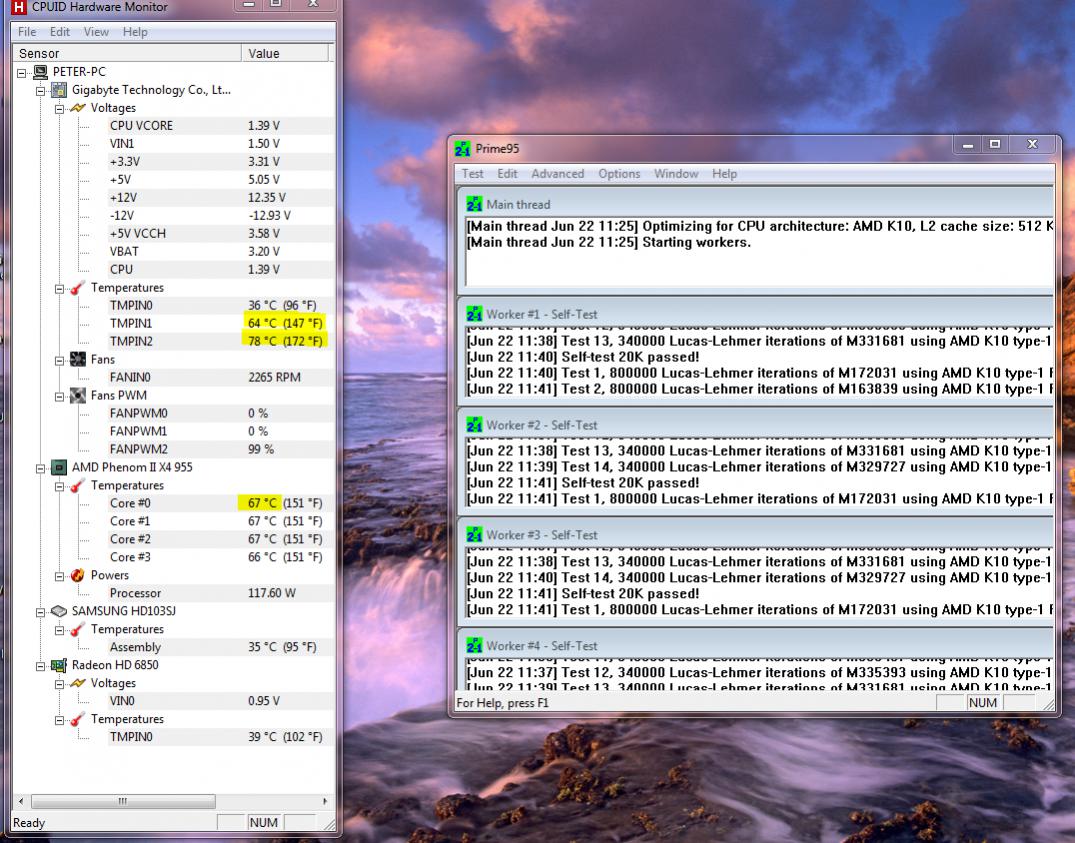Collapse the Powers group
The height and width of the screenshot is (843, 1075).
[x=60, y=576]
